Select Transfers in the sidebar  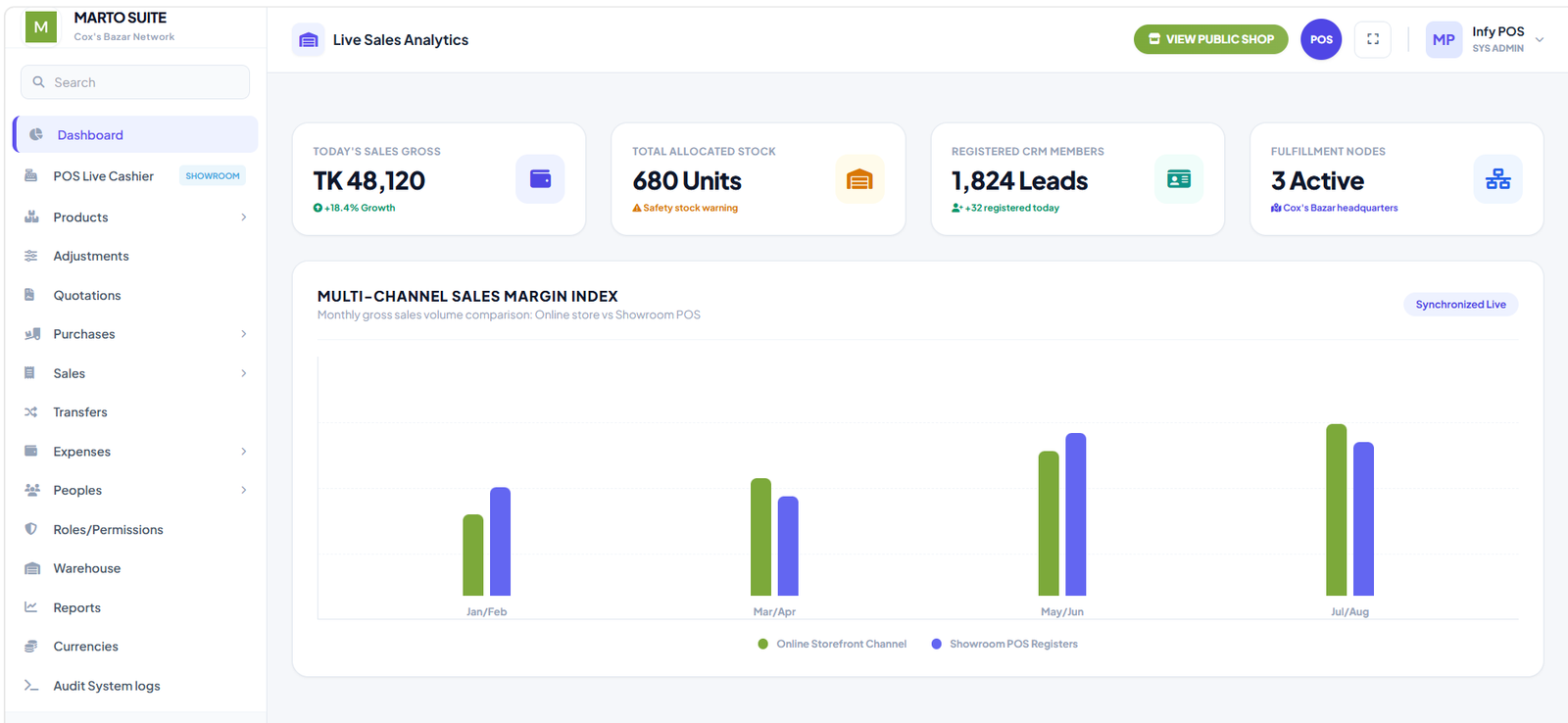pos(136,412)
